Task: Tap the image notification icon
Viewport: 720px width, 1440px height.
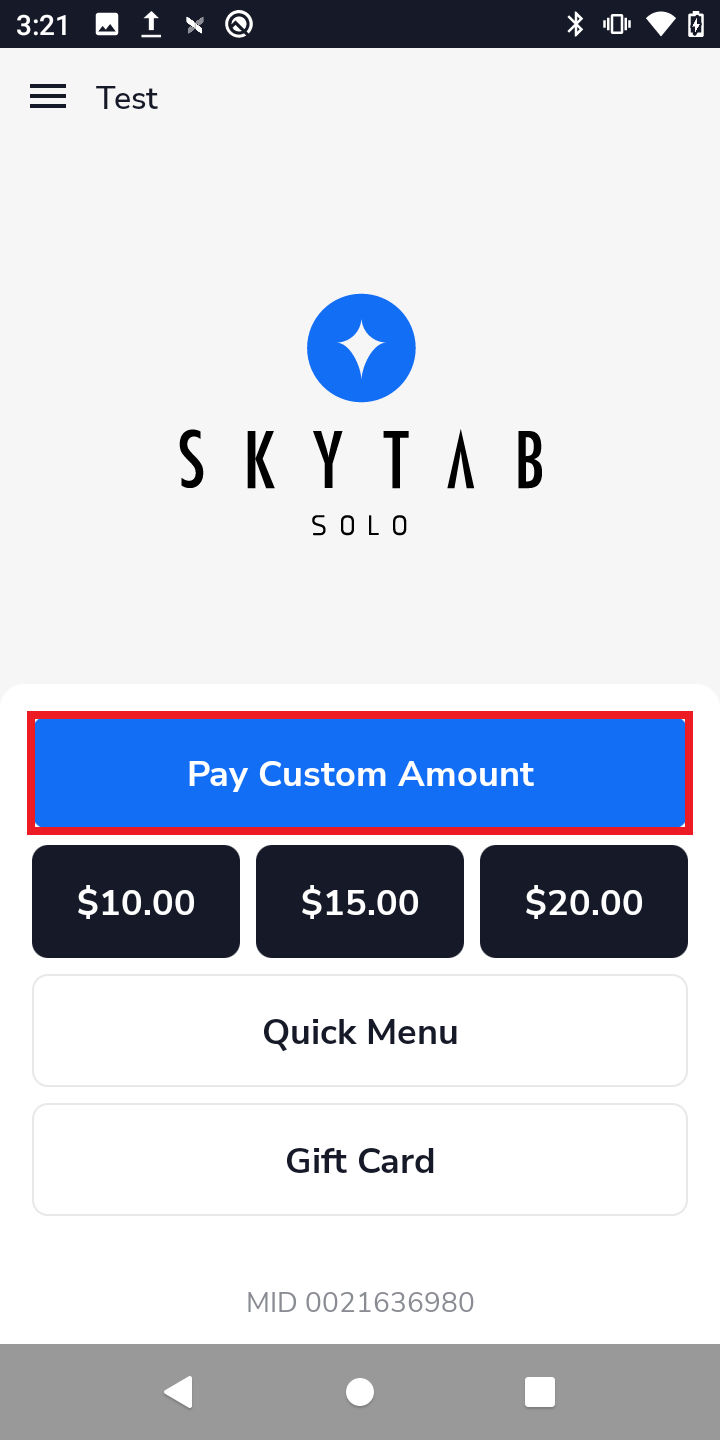Action: pos(107,24)
